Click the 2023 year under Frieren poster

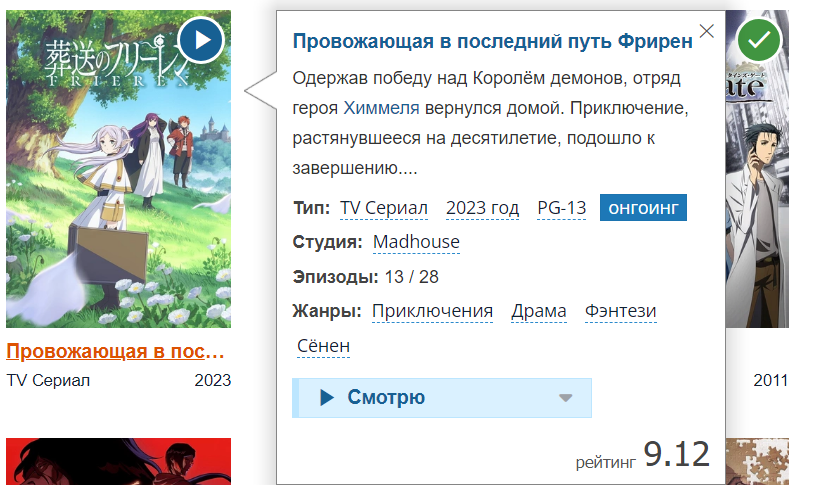[213, 381]
